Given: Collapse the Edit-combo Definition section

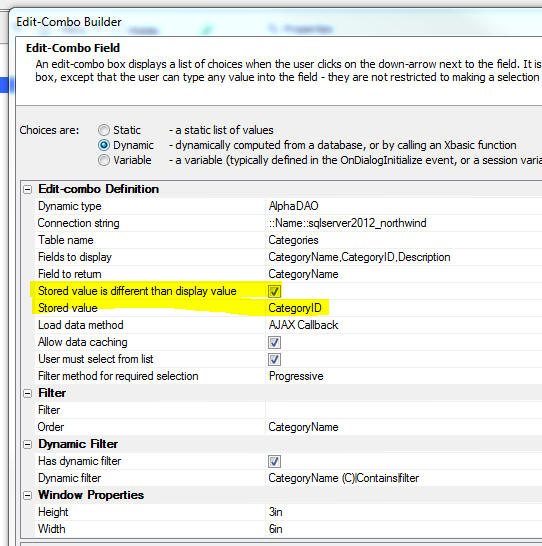Looking at the screenshot, I should (28, 189).
